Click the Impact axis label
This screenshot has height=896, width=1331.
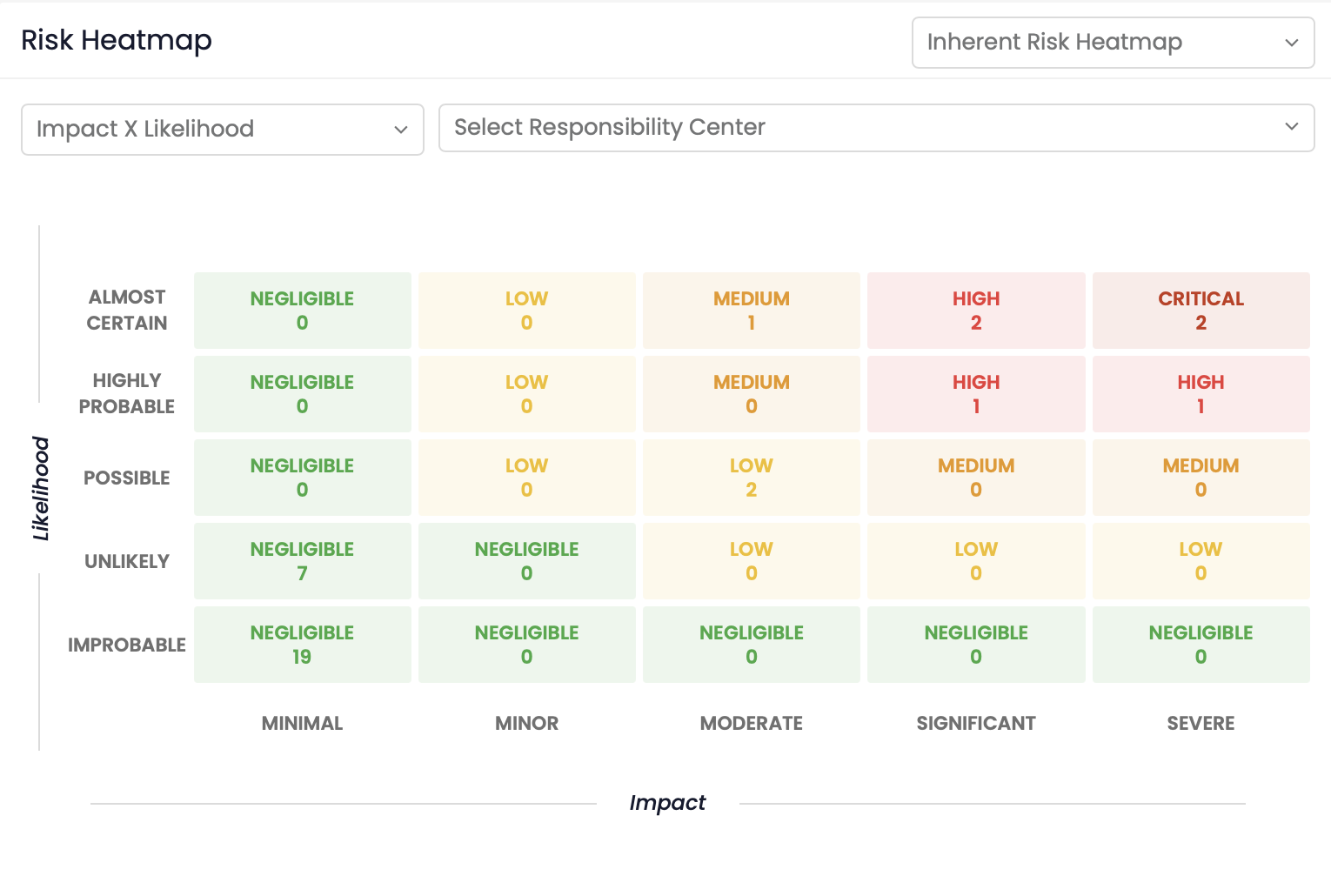coord(667,802)
